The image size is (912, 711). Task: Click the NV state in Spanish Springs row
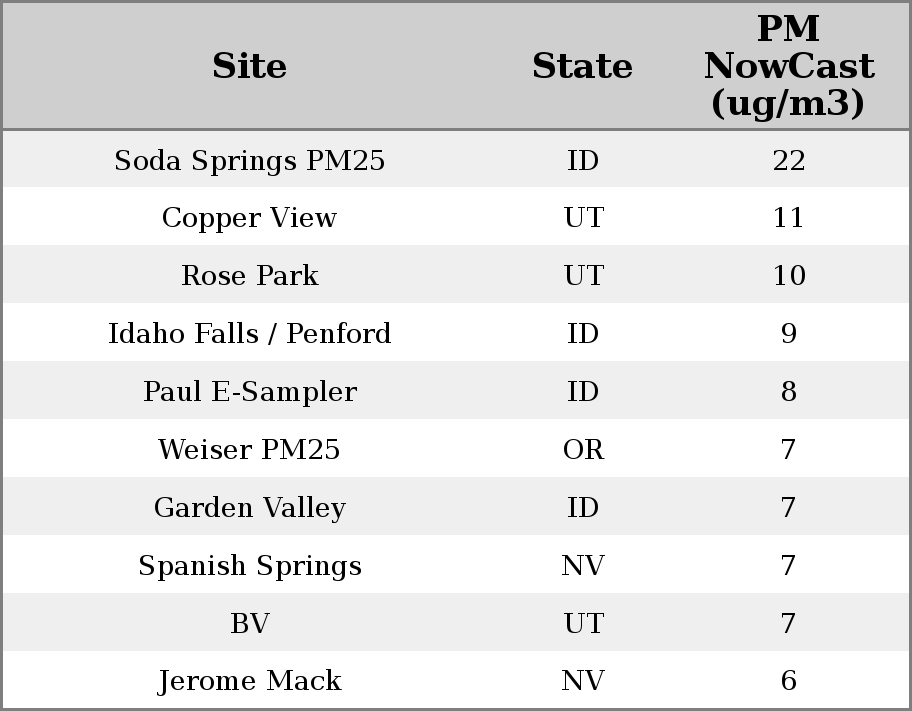pos(583,566)
